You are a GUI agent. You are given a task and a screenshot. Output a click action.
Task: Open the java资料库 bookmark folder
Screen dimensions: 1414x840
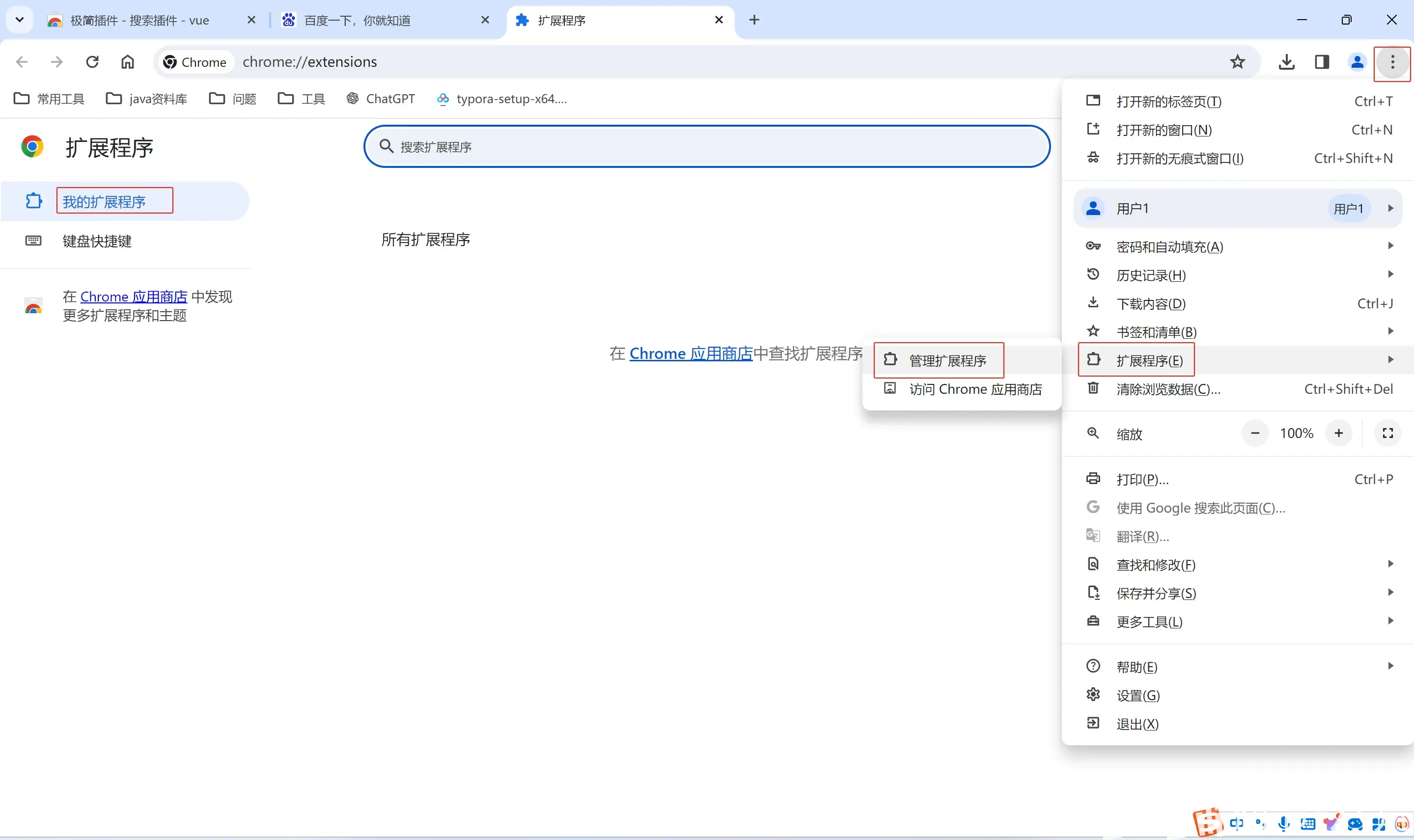click(x=146, y=99)
